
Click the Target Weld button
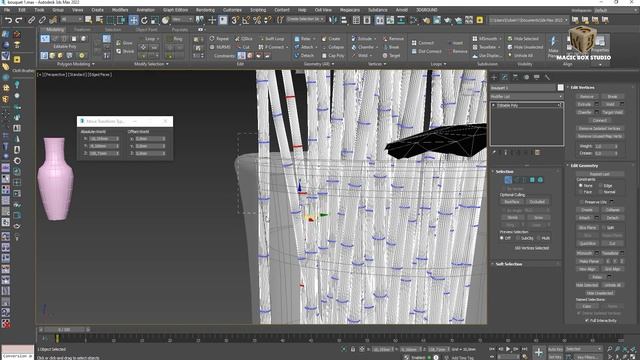[613, 112]
